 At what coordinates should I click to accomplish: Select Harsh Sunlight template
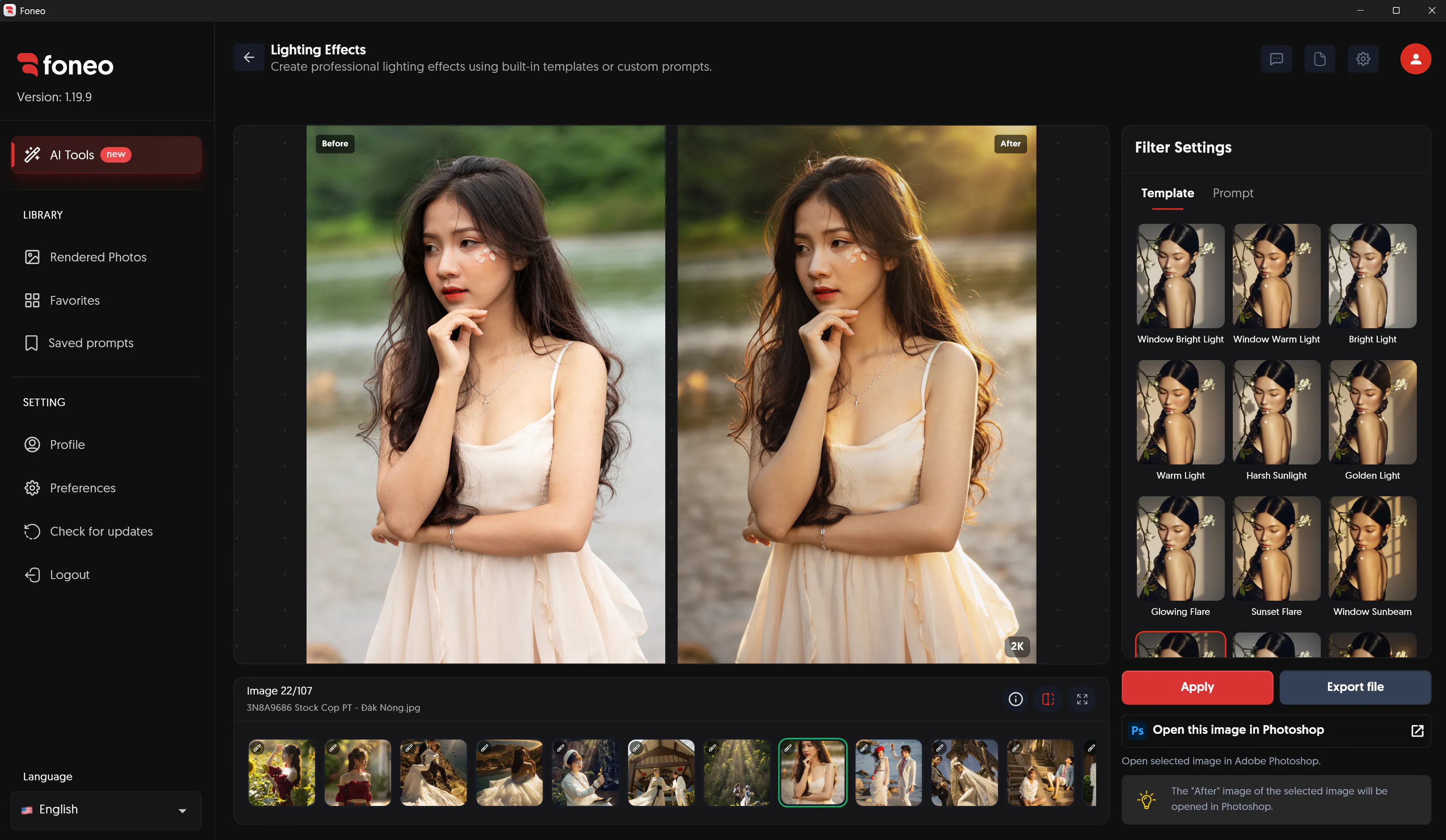point(1276,412)
